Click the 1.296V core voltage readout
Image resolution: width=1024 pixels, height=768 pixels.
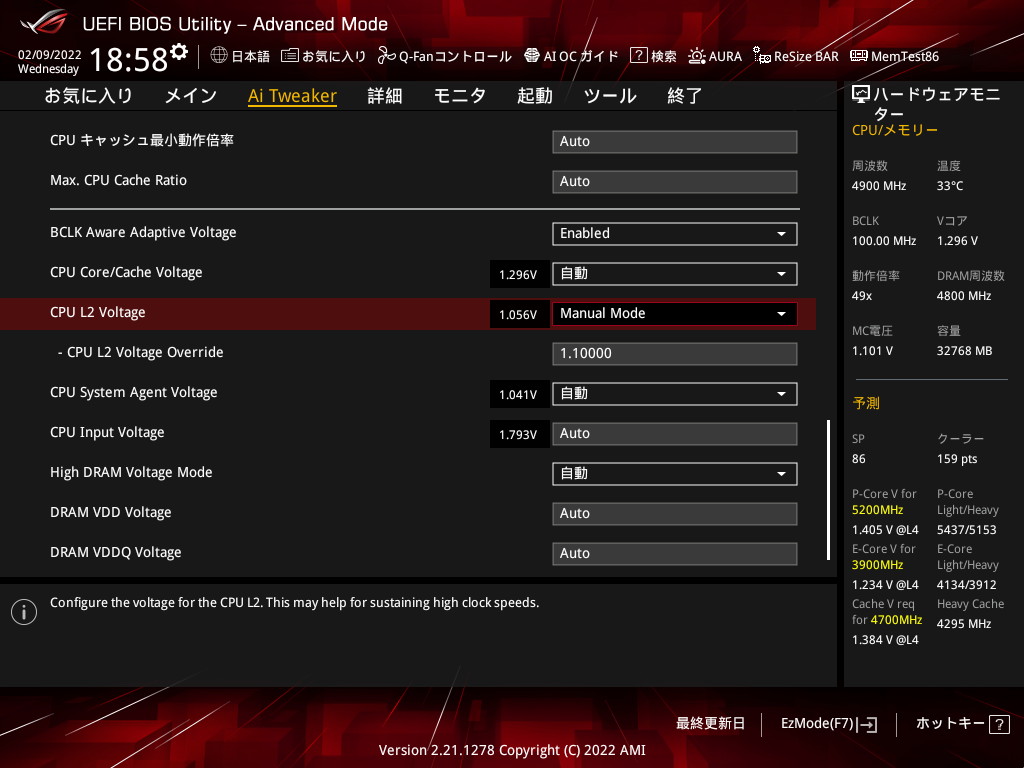tap(518, 274)
